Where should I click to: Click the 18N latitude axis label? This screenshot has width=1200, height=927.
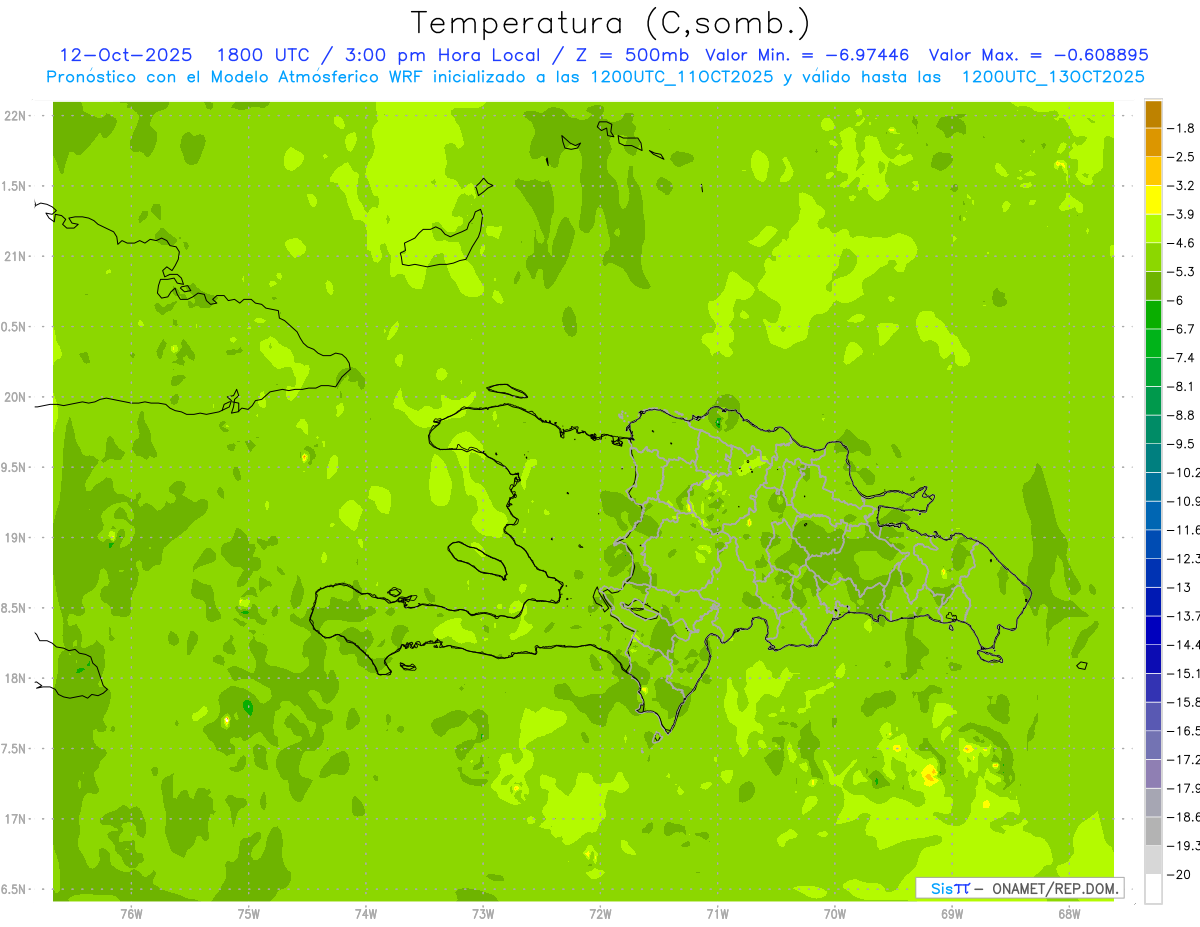point(14,678)
